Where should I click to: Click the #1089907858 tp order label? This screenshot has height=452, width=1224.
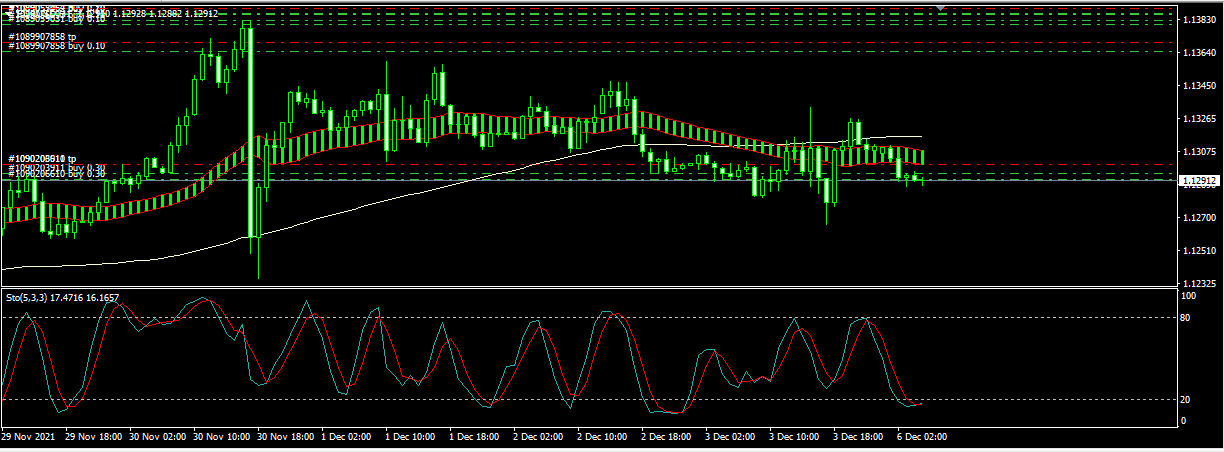point(42,37)
